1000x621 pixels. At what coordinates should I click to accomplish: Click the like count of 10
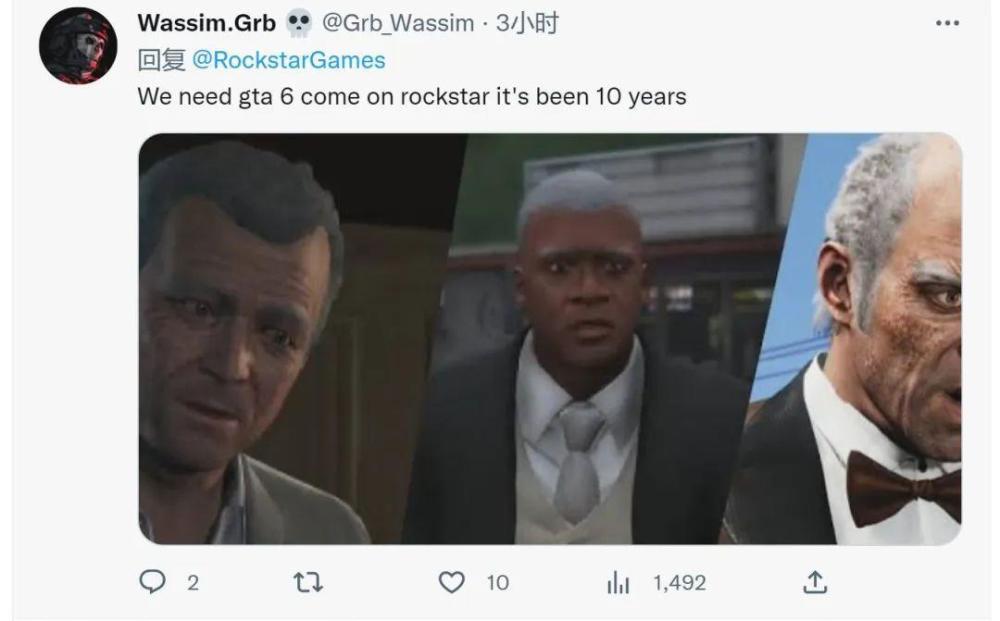[x=497, y=583]
